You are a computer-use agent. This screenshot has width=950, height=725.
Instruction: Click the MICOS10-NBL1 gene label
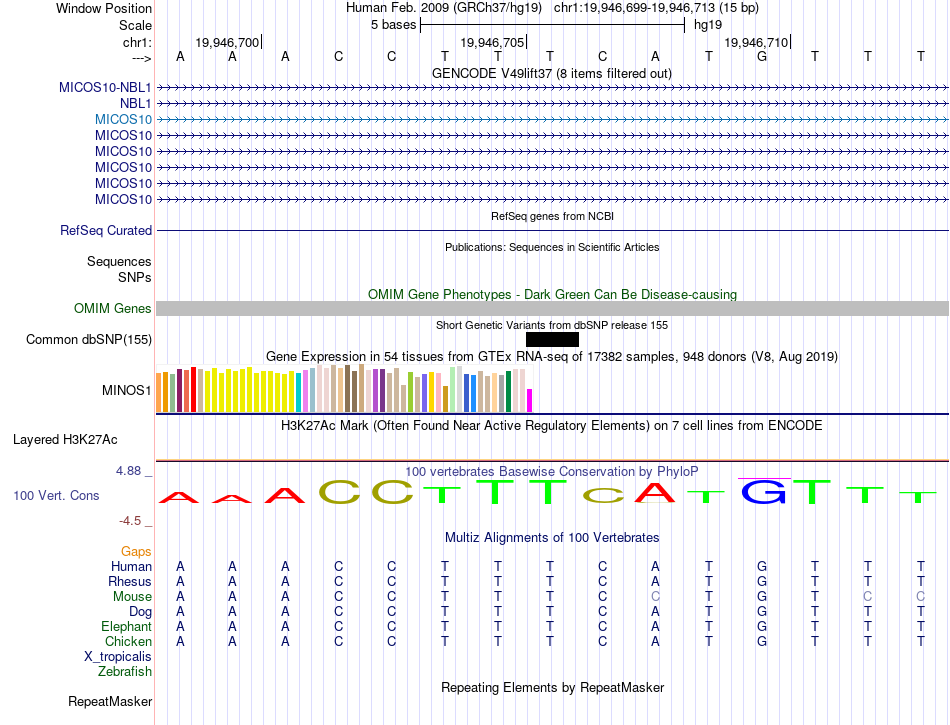(105, 87)
